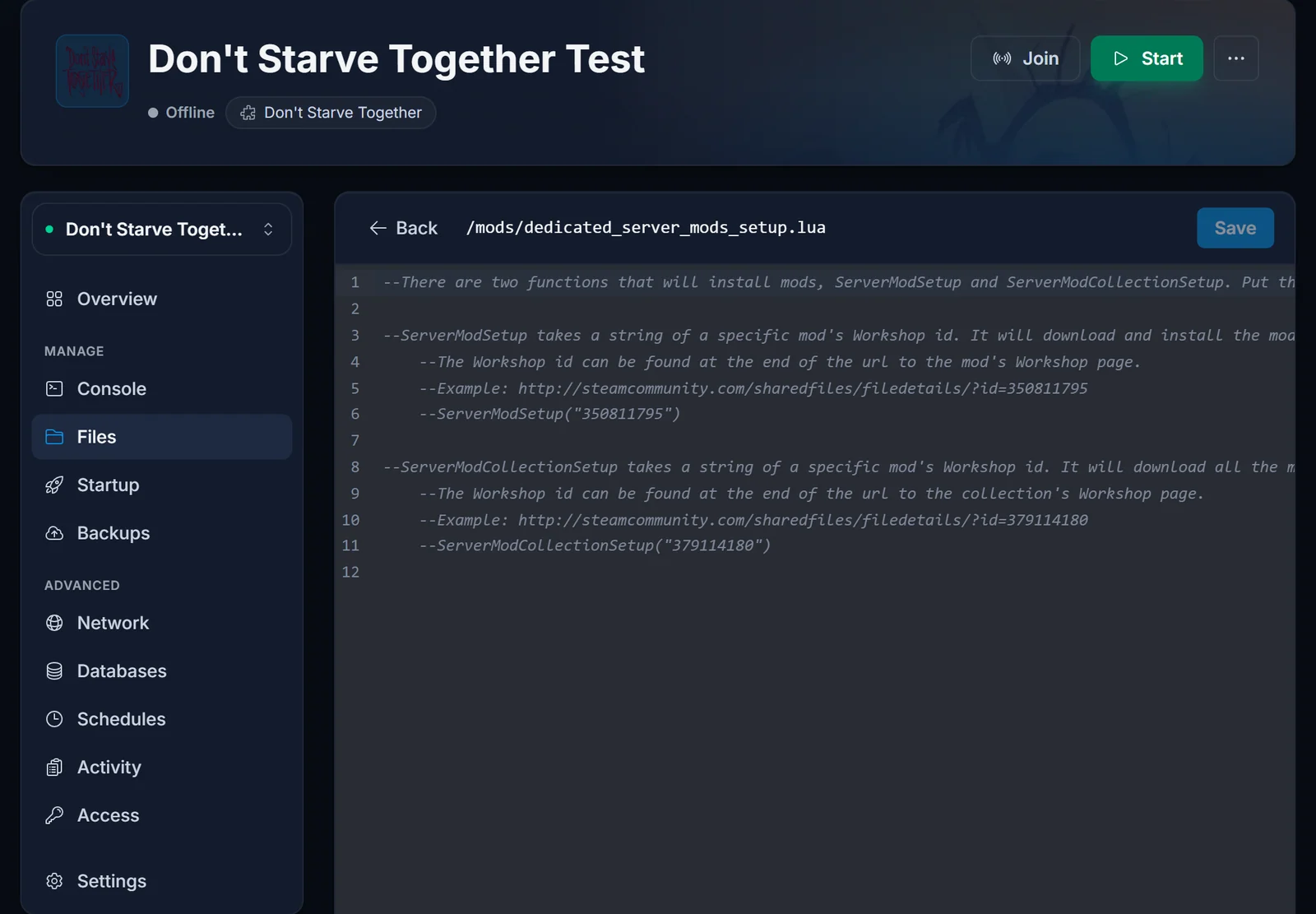
Task: Start the server
Action: 1147,58
